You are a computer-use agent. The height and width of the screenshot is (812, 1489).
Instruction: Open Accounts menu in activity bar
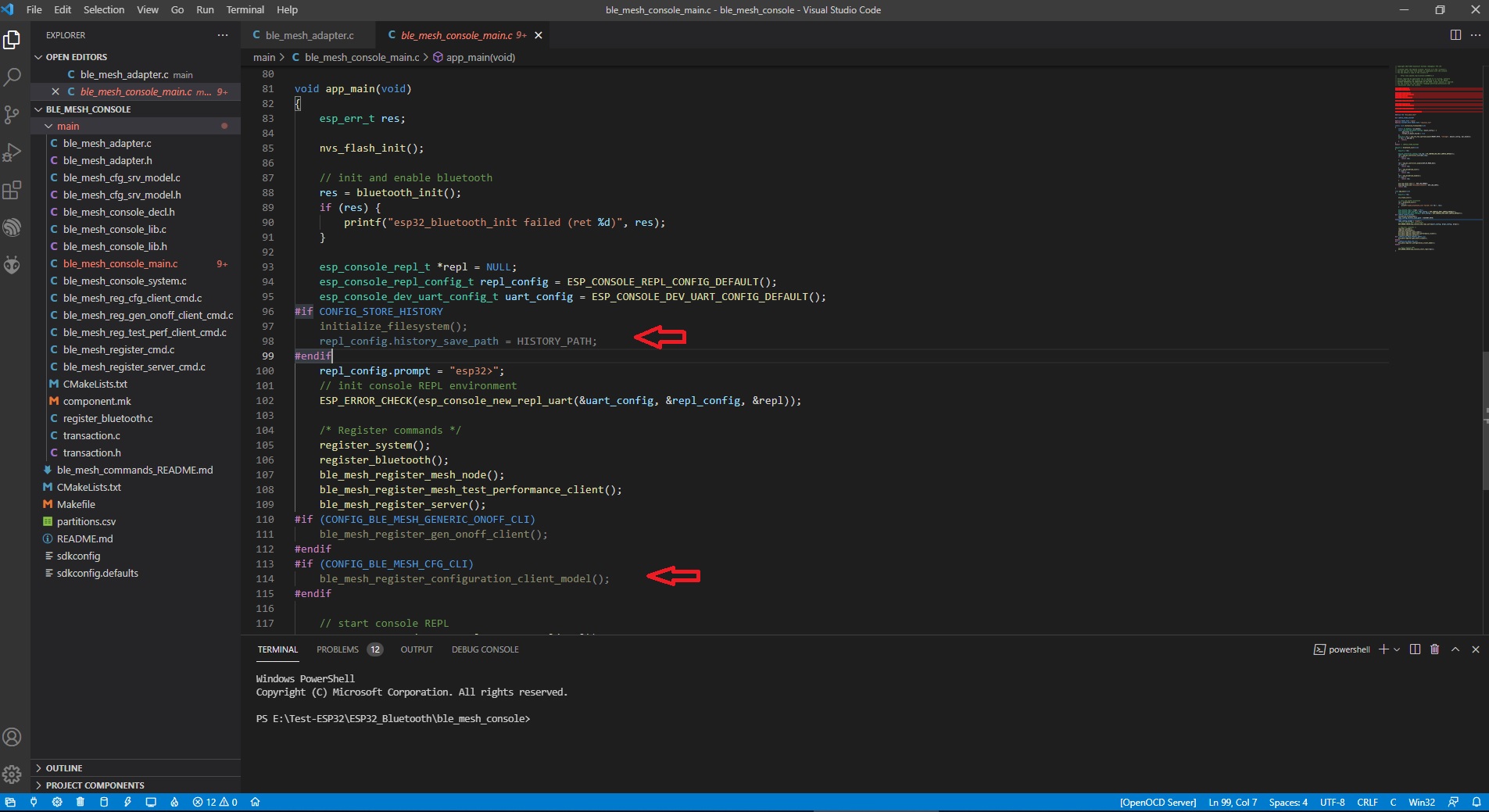12,737
